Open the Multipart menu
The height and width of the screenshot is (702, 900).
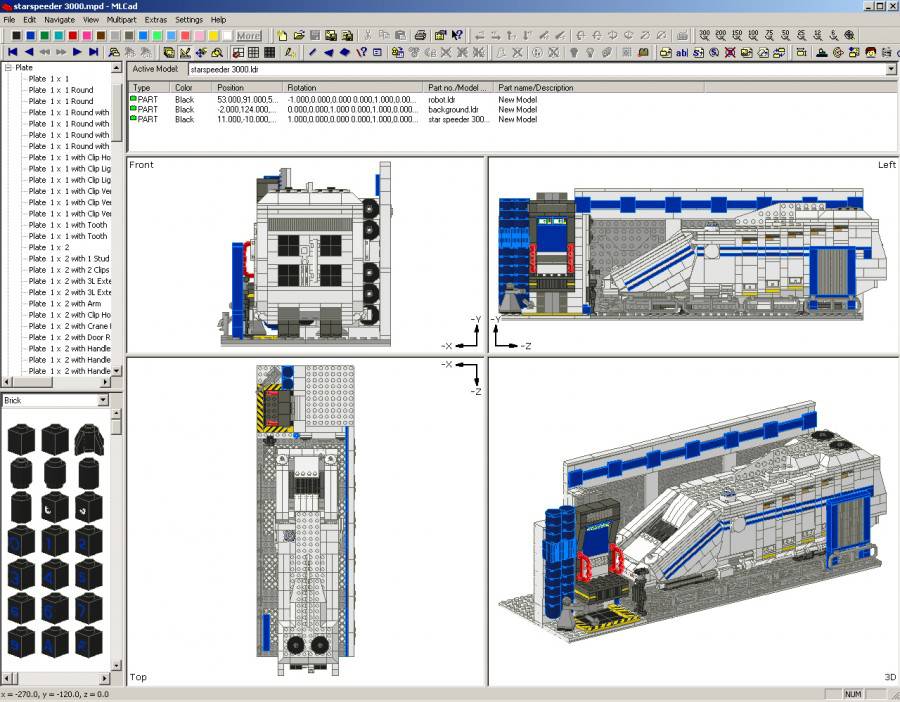tap(121, 20)
